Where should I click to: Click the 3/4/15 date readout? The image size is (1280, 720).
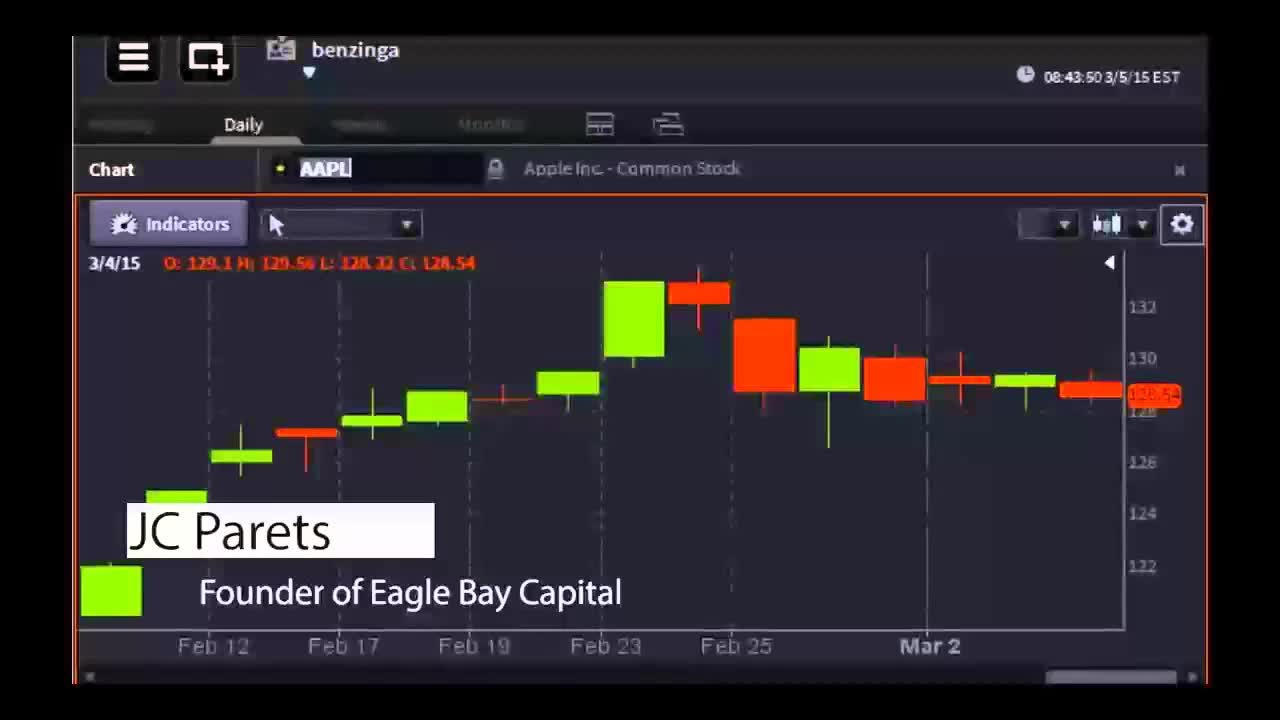tap(114, 263)
